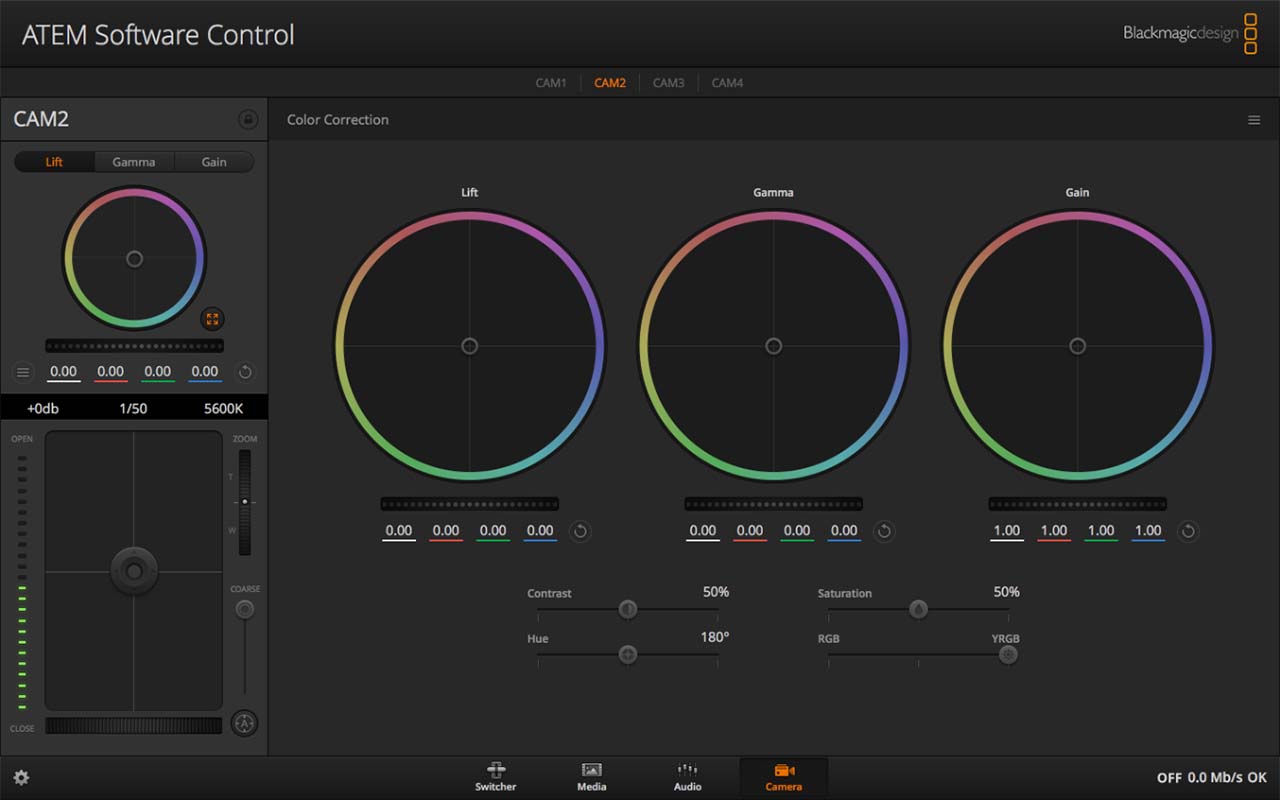Reset the Gamma color wheel values
The width and height of the screenshot is (1280, 800).
[884, 531]
